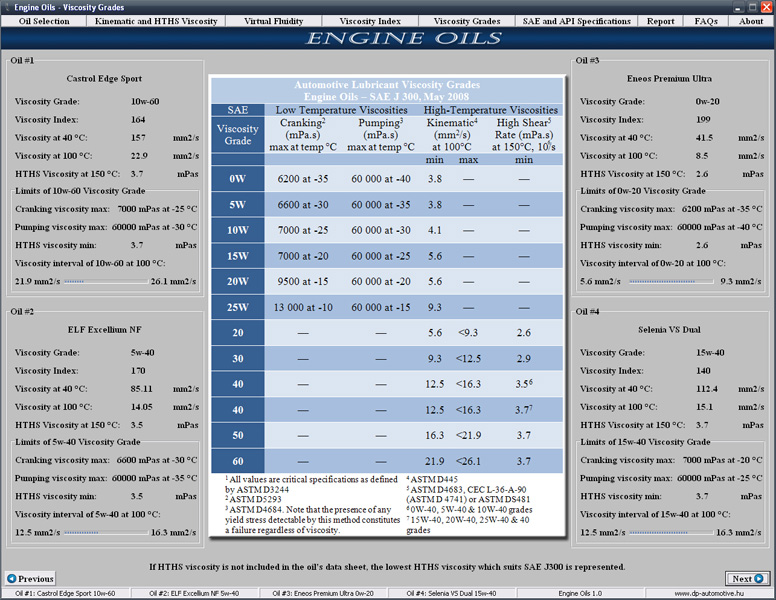
Task: Click Oil #4 viscosity at 40 °C 112.4
Action: tap(707, 389)
